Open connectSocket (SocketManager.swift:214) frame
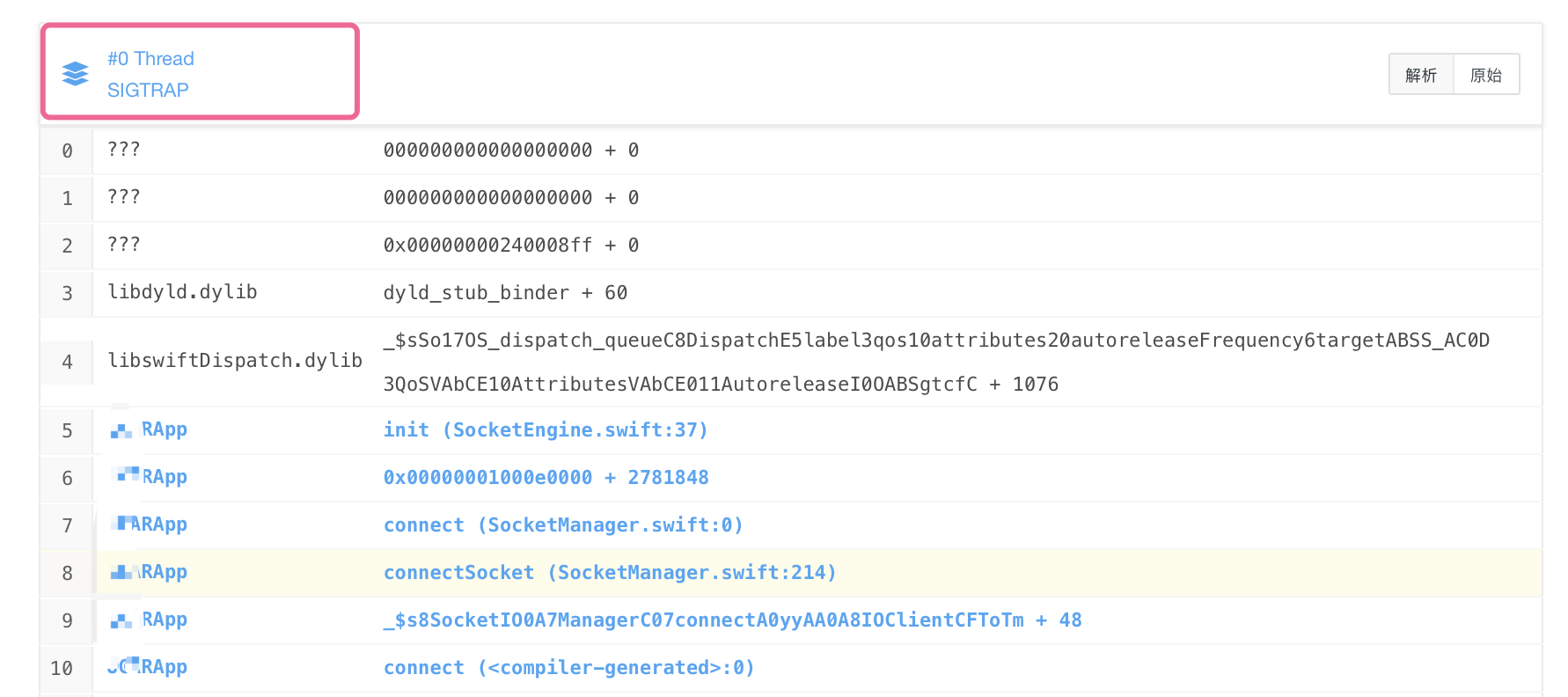The width and height of the screenshot is (1568, 697). (610, 572)
